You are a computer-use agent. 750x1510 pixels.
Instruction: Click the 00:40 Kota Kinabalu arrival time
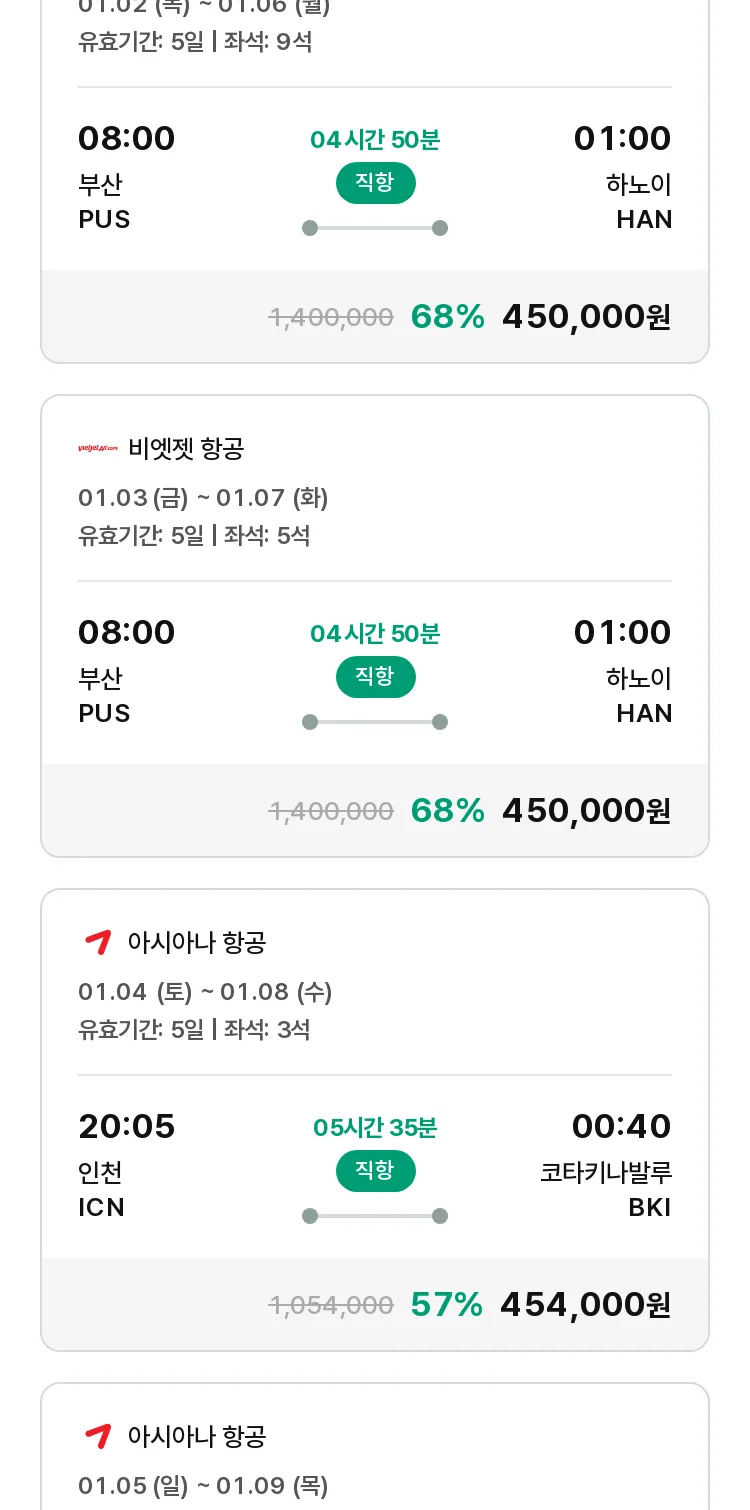pos(621,1127)
